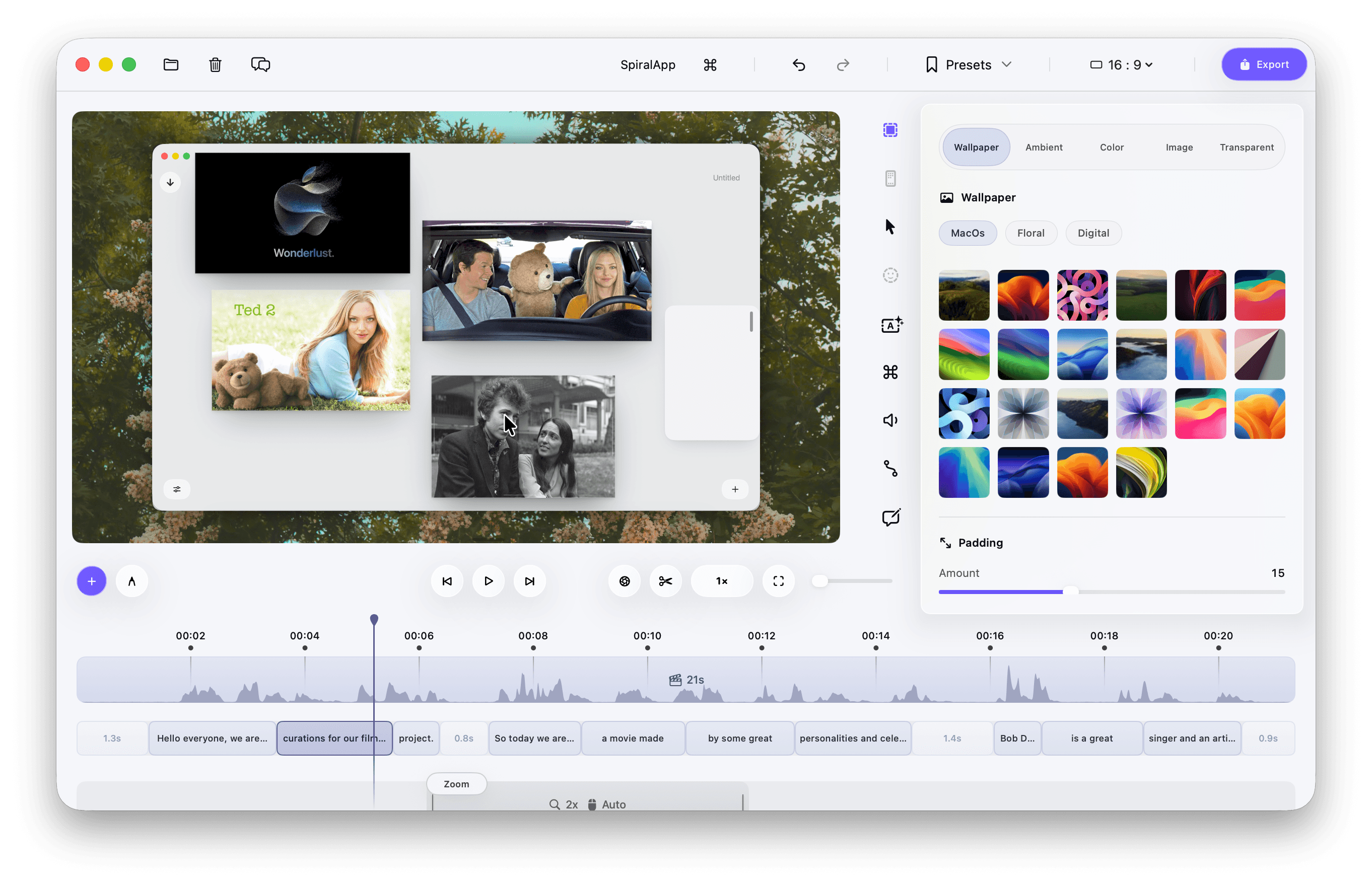Switch to the Wallpaper tab
Viewport: 1372px width, 885px height.
[x=976, y=147]
